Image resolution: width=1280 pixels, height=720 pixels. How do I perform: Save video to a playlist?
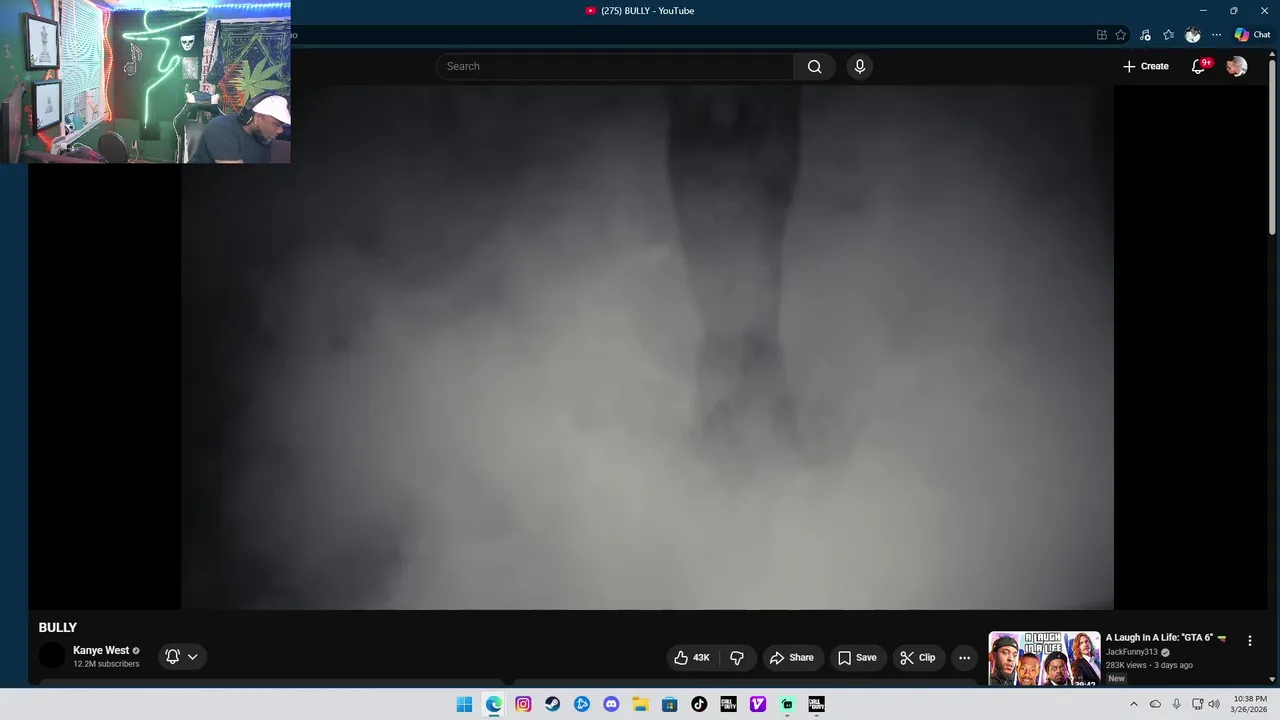click(857, 657)
